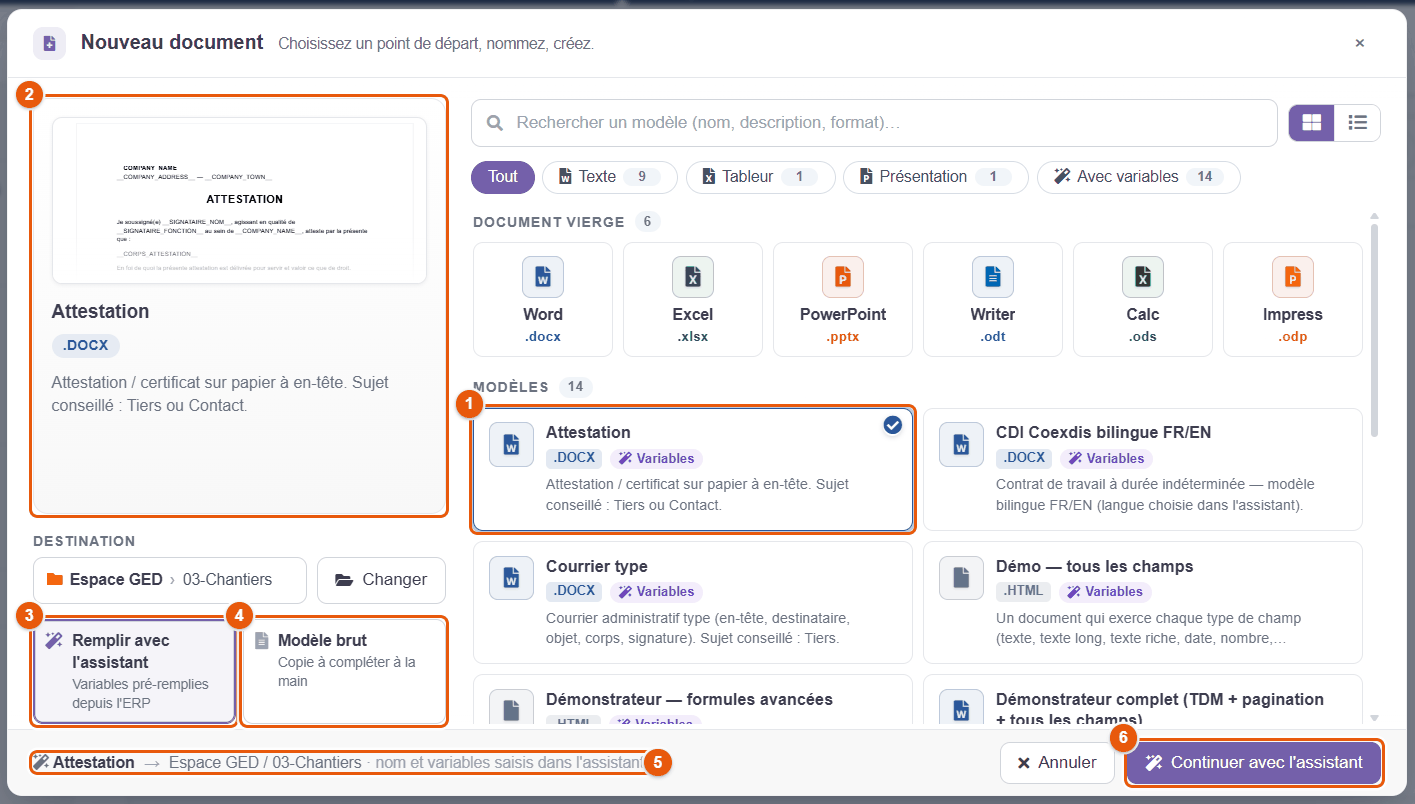Select the blank Word .docx document
This screenshot has width=1415, height=804.
coord(543,300)
